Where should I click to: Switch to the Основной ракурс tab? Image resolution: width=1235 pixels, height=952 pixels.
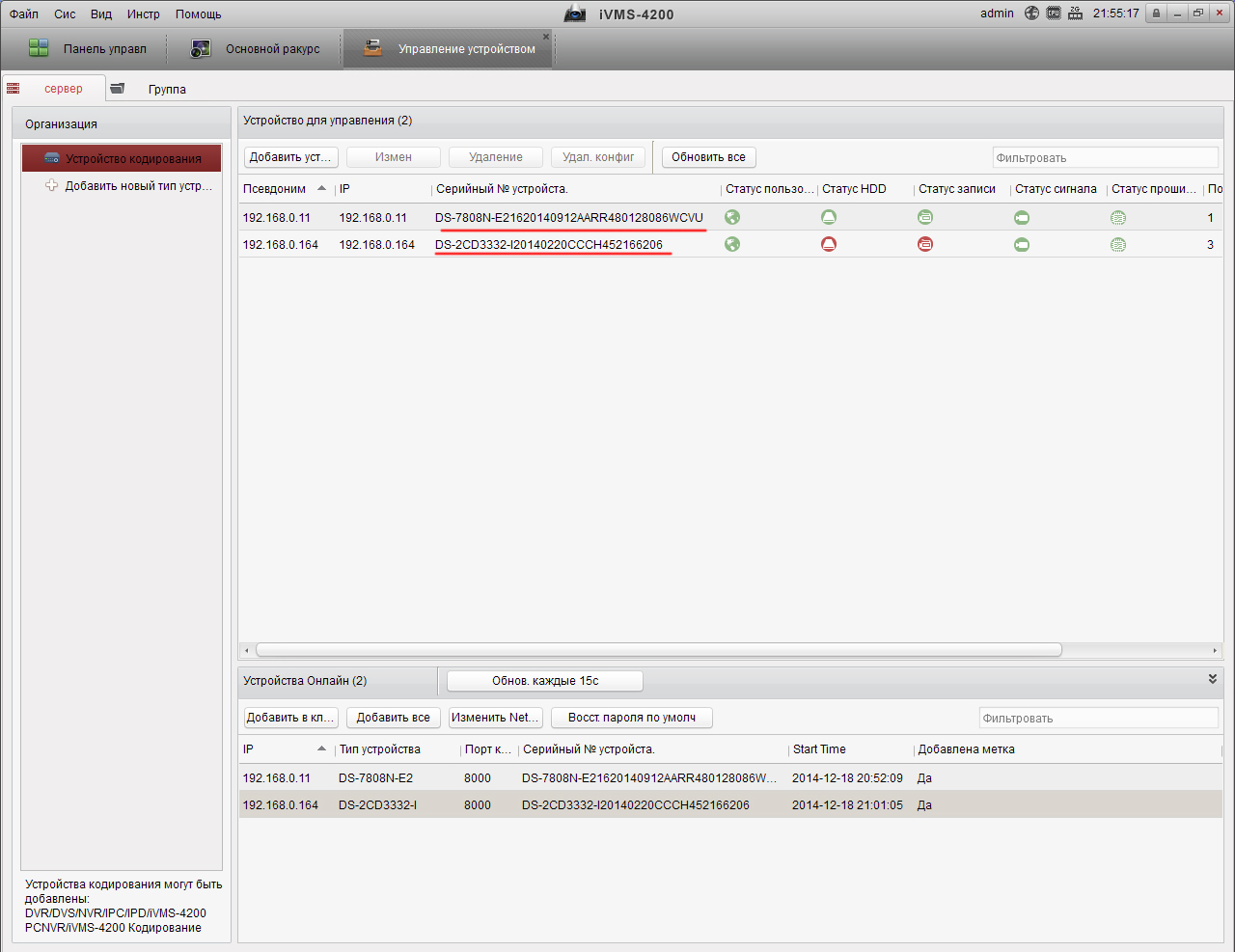255,49
